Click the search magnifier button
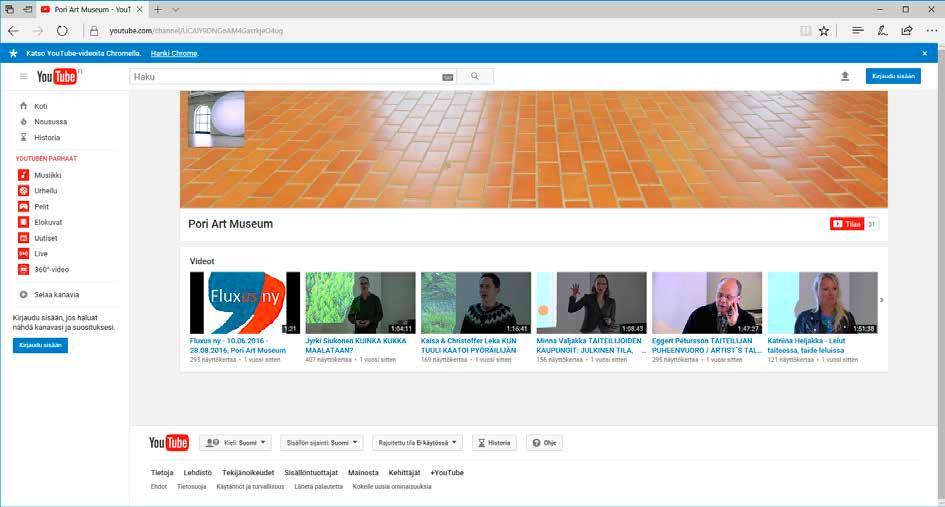 475,77
